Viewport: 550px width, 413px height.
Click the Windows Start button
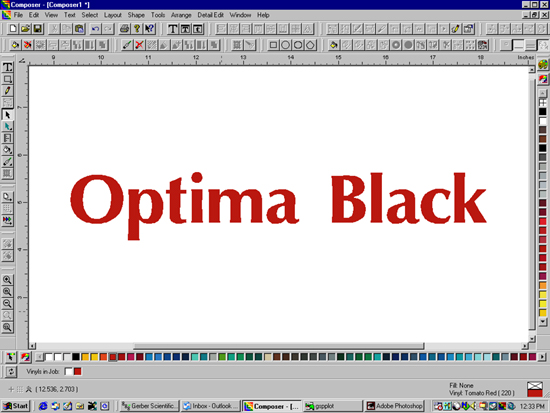pos(16,406)
